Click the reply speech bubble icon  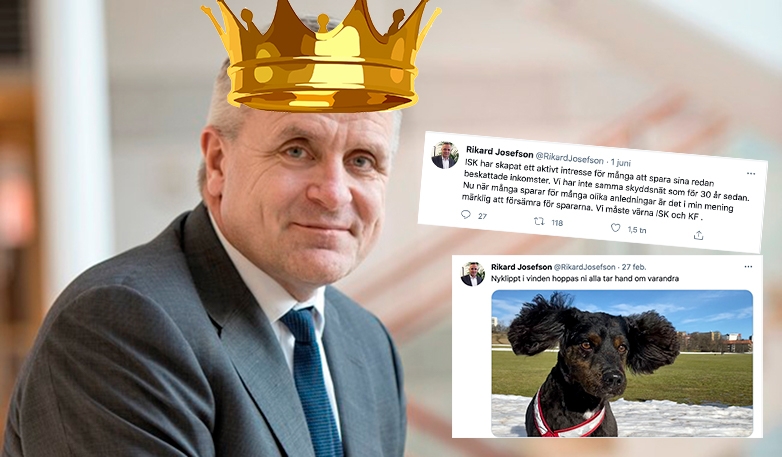click(x=466, y=215)
